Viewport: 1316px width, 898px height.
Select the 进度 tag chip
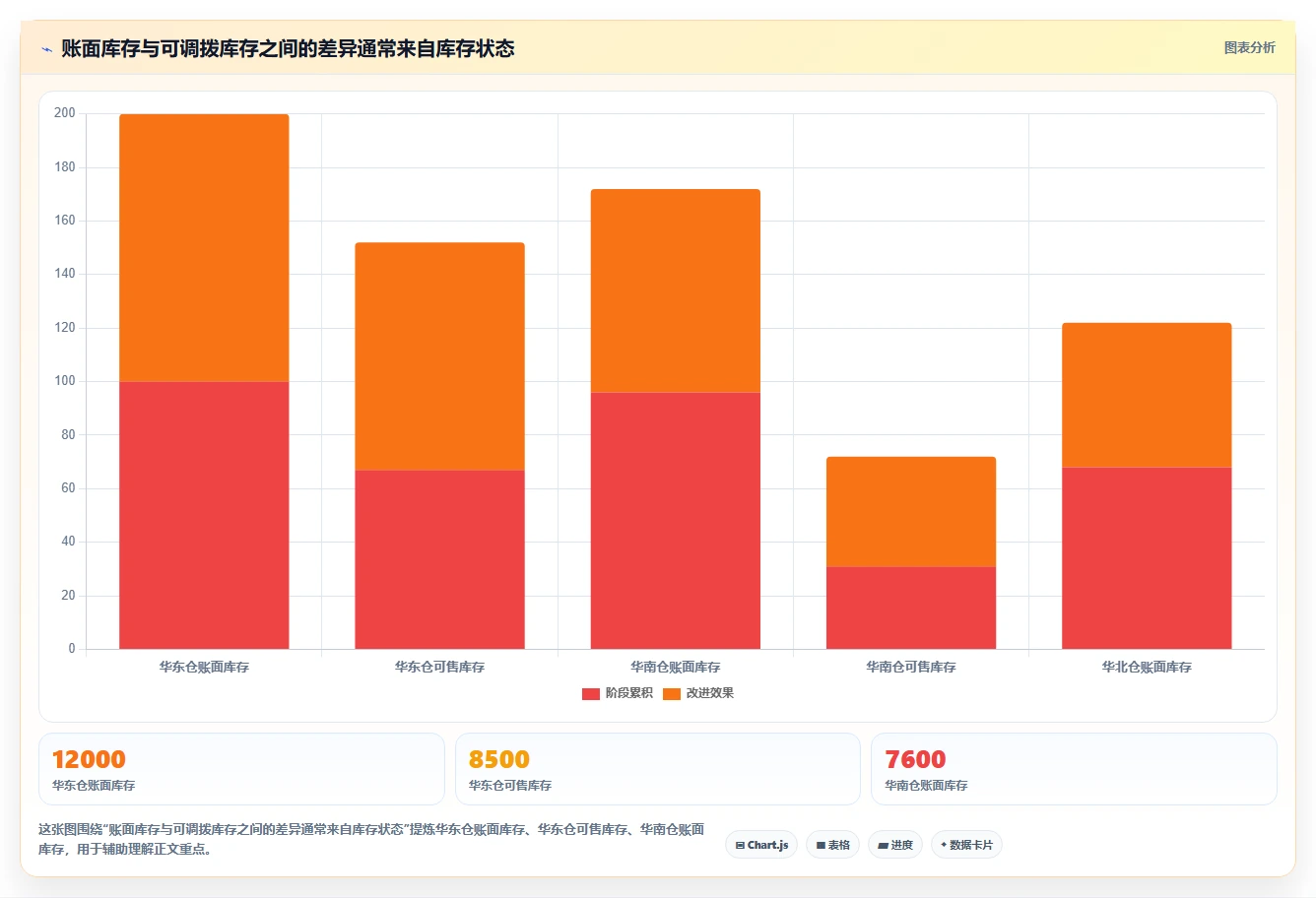895,845
